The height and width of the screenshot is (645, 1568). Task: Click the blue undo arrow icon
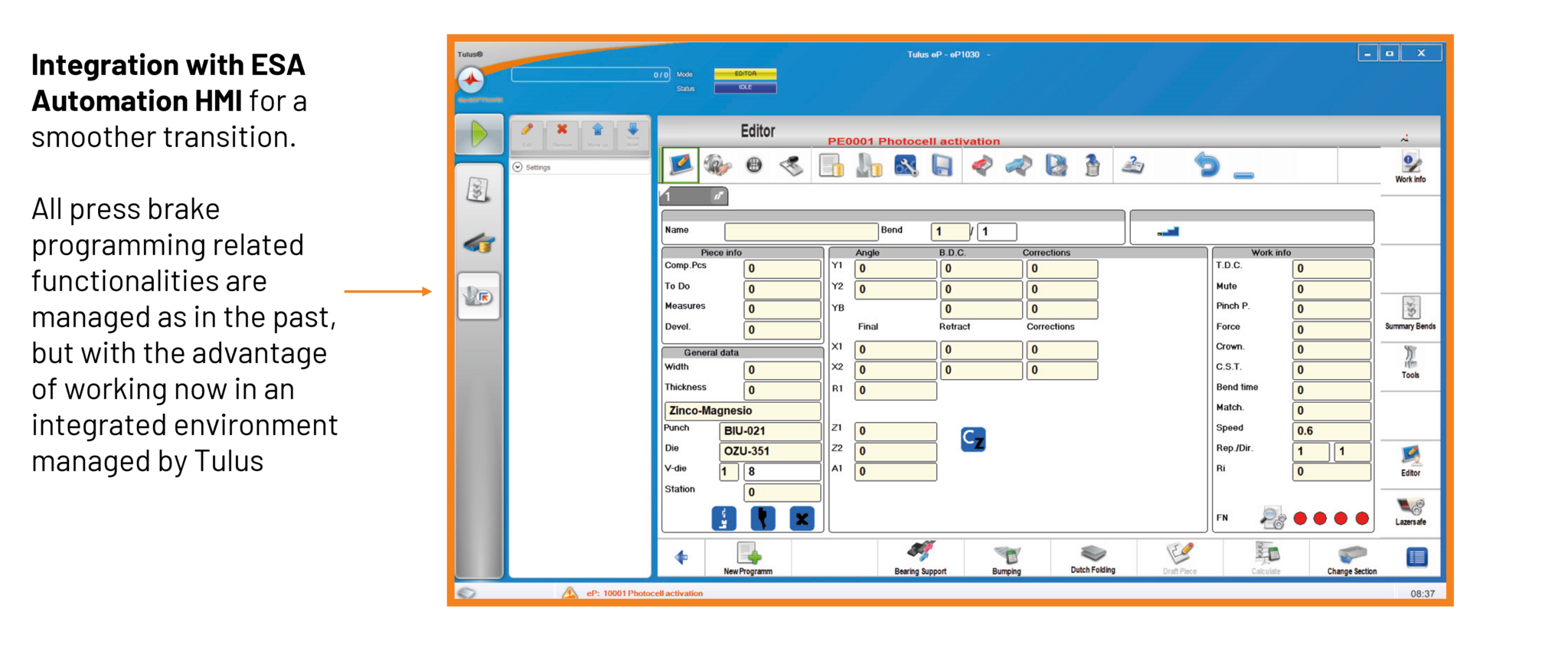point(1207,165)
